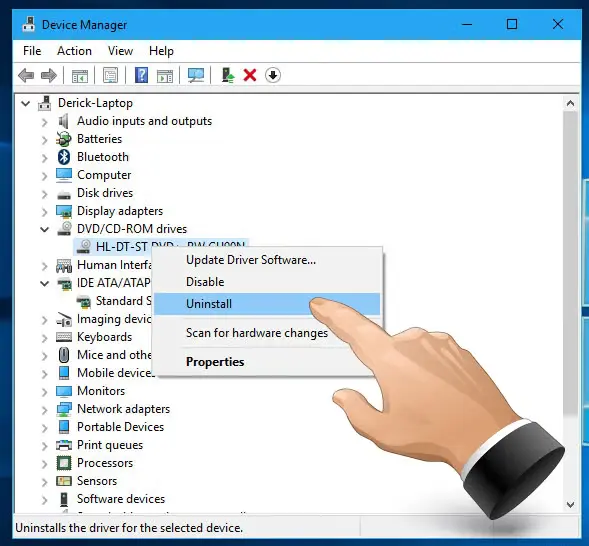589x546 pixels.
Task: Select the Print queues tree item
Action: pos(110,445)
